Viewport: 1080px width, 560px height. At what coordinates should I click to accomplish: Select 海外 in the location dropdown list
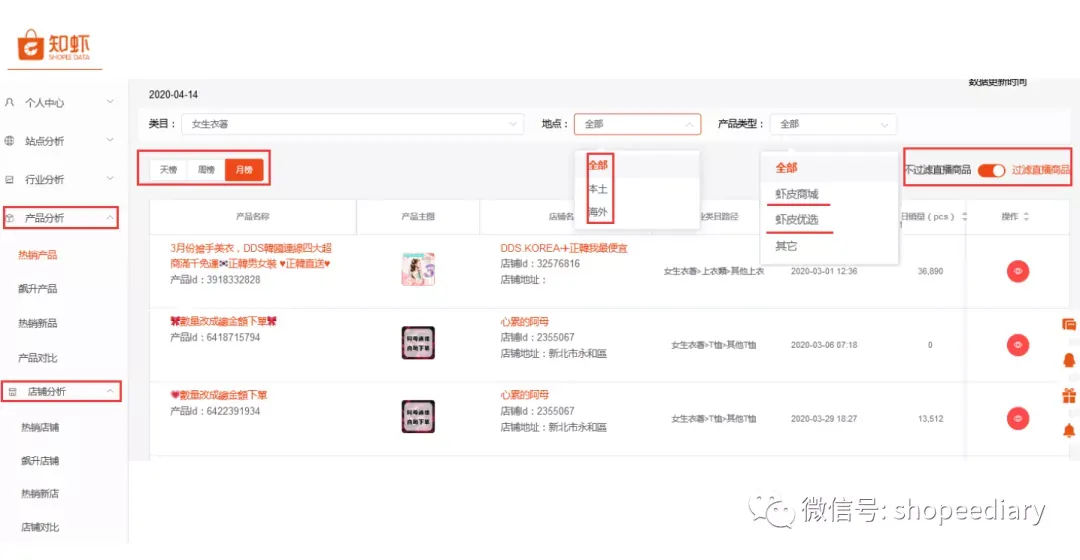(598, 212)
